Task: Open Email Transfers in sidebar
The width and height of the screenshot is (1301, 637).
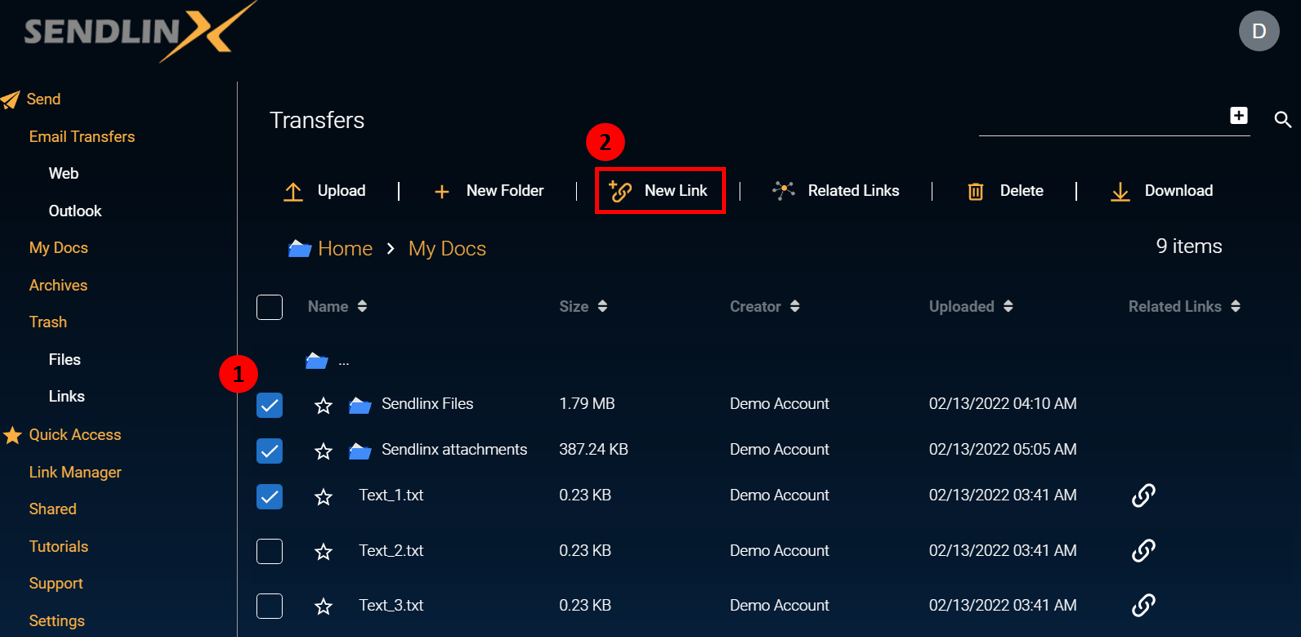Action: coord(82,137)
